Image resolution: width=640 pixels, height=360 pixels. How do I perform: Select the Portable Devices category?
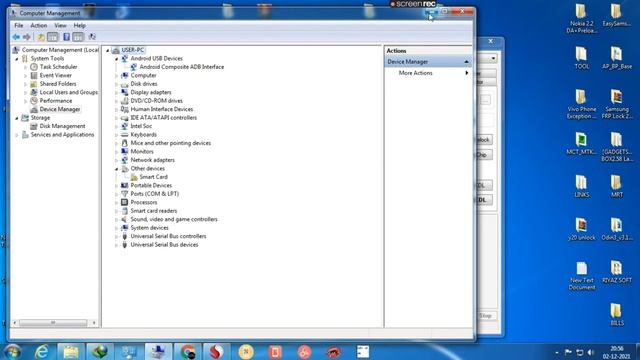click(x=151, y=186)
